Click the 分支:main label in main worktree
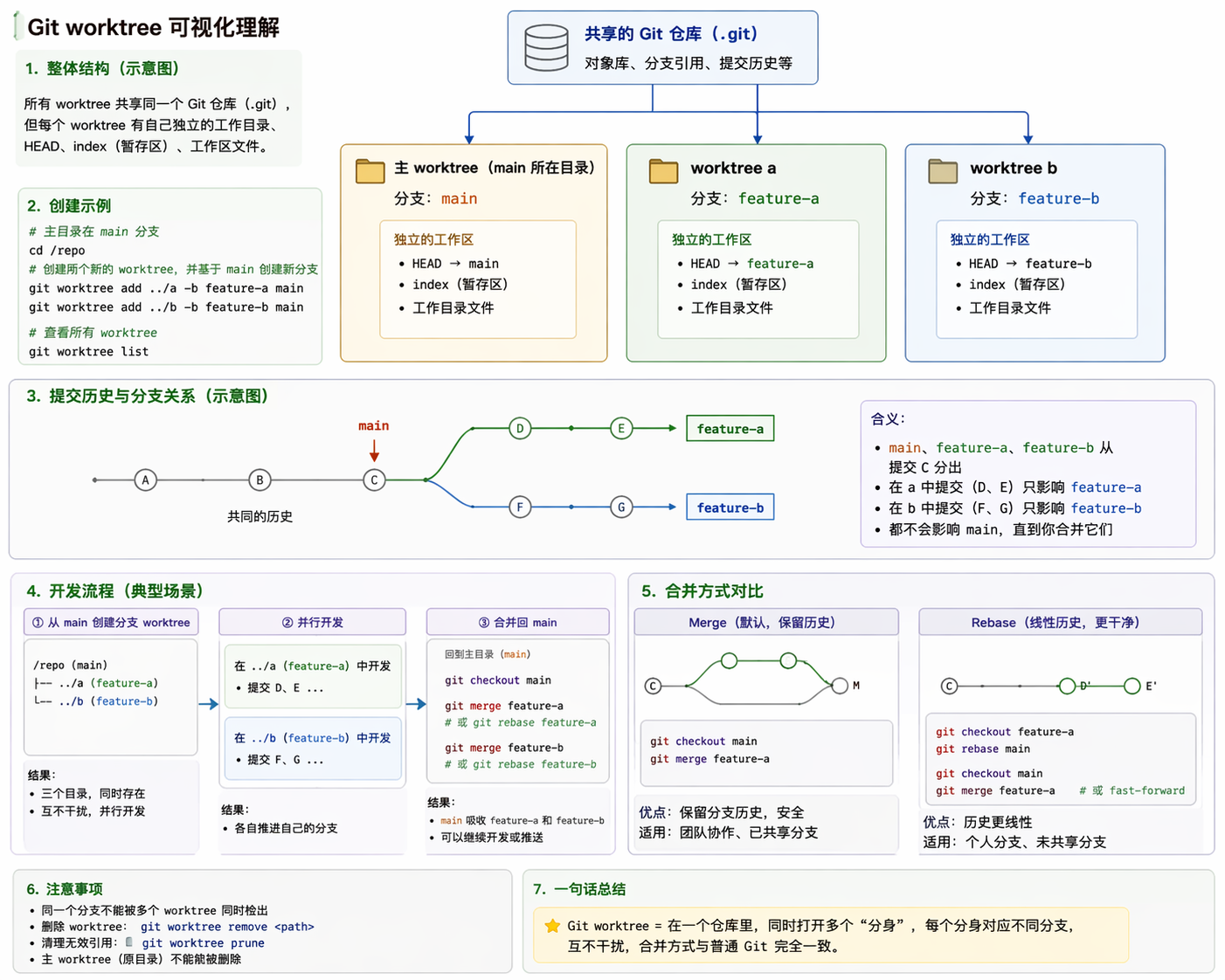The image size is (1225, 980). point(435,198)
